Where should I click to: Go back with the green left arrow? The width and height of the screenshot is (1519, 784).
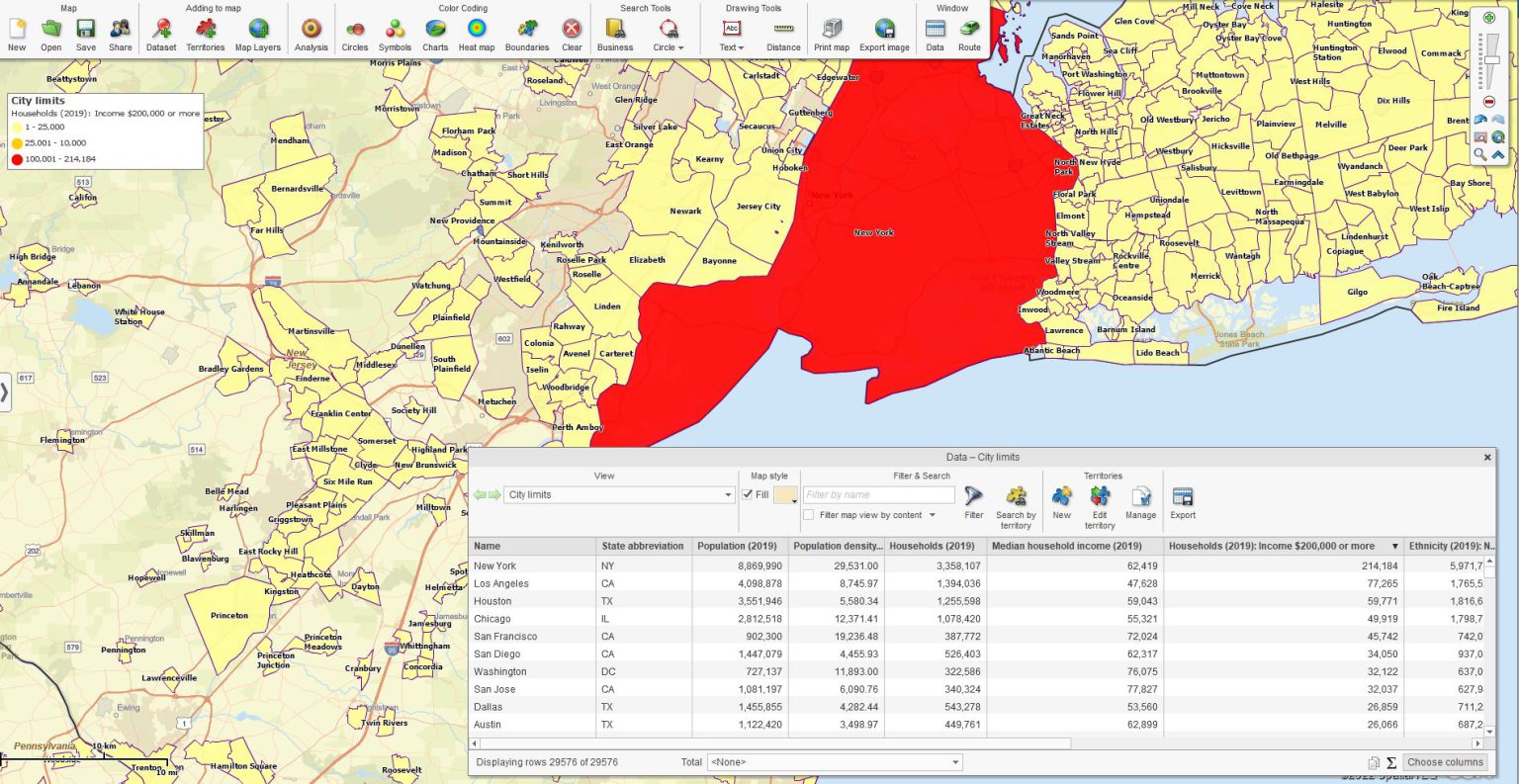(480, 495)
